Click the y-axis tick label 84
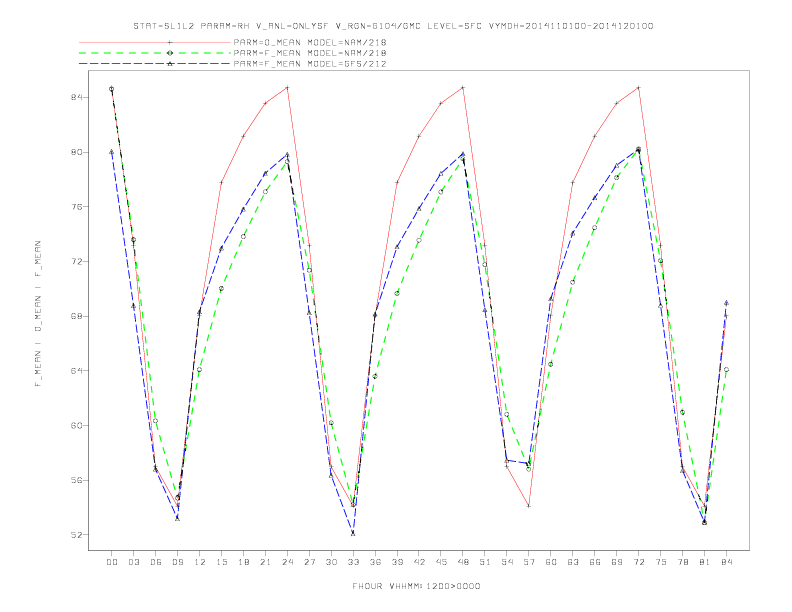This screenshot has height=612, width=792. 76,97
